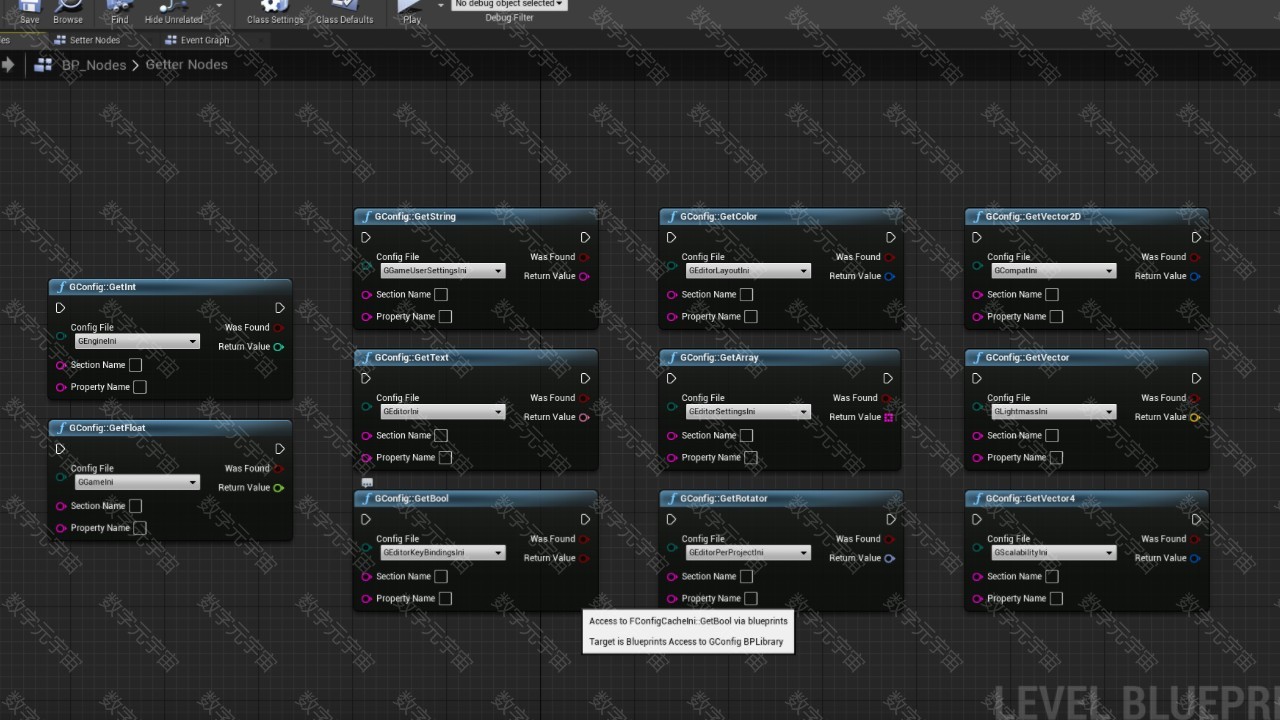Open GConfig::GetVector Config File dropdown
Viewport: 1280px width, 720px height.
pyautogui.click(x=1053, y=412)
